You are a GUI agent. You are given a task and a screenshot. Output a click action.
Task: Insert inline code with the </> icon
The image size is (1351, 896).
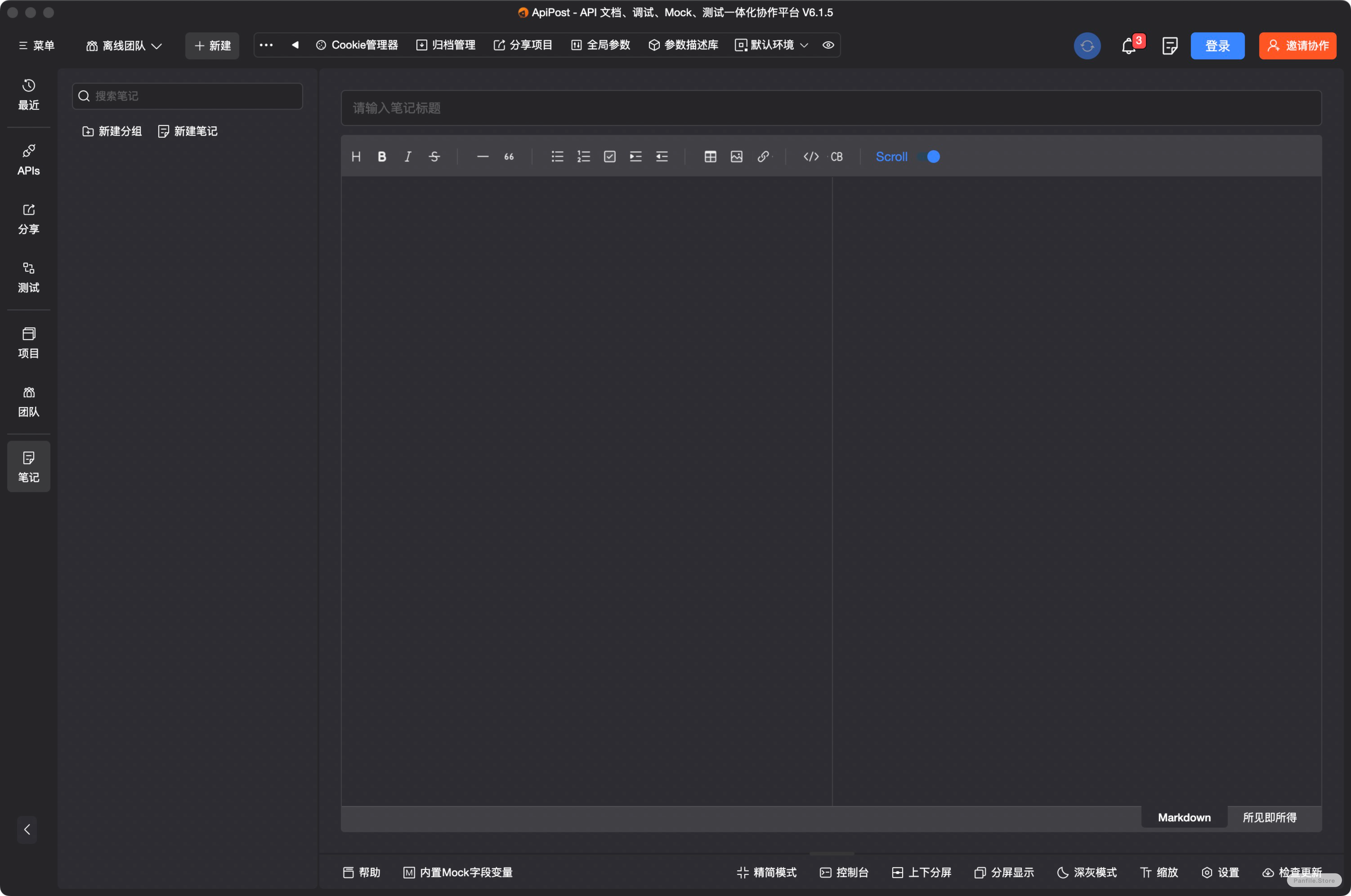(x=811, y=157)
